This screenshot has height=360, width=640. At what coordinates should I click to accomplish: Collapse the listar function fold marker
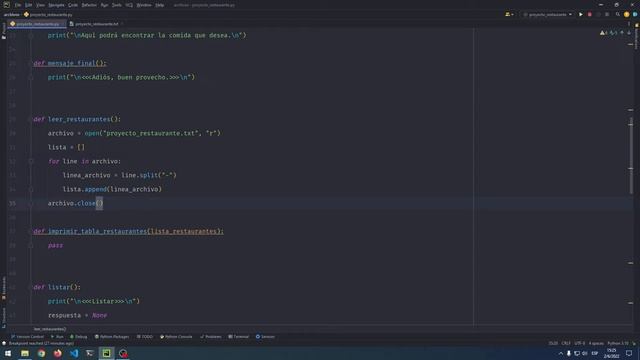31,287
